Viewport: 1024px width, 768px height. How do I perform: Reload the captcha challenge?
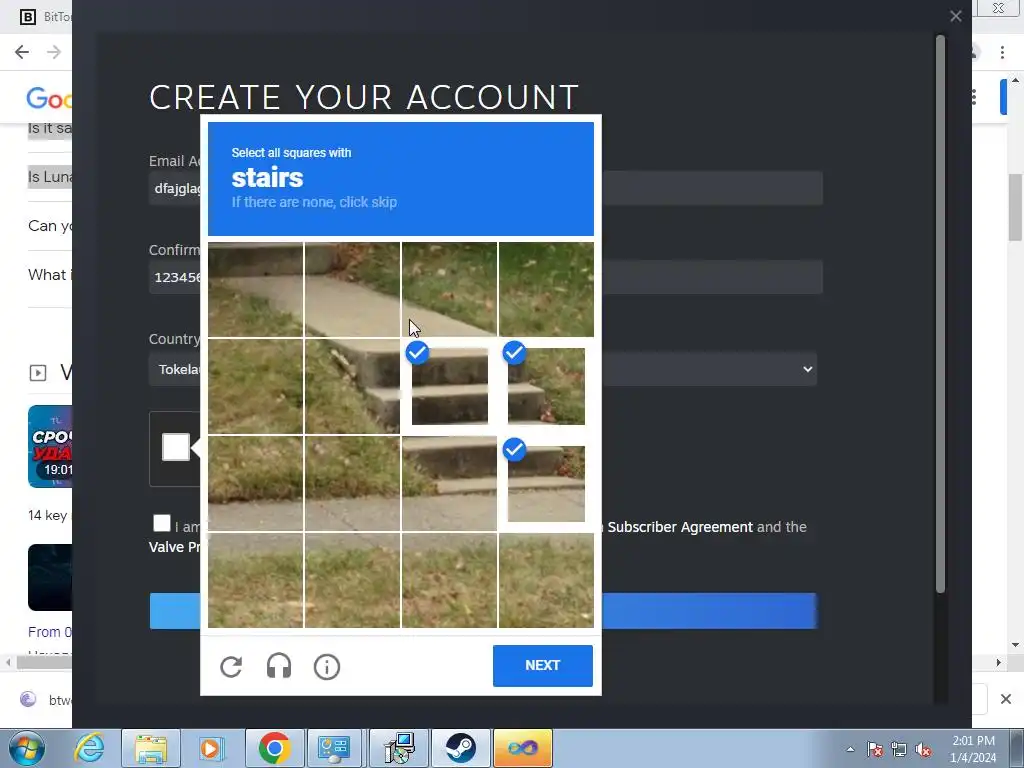pos(231,666)
